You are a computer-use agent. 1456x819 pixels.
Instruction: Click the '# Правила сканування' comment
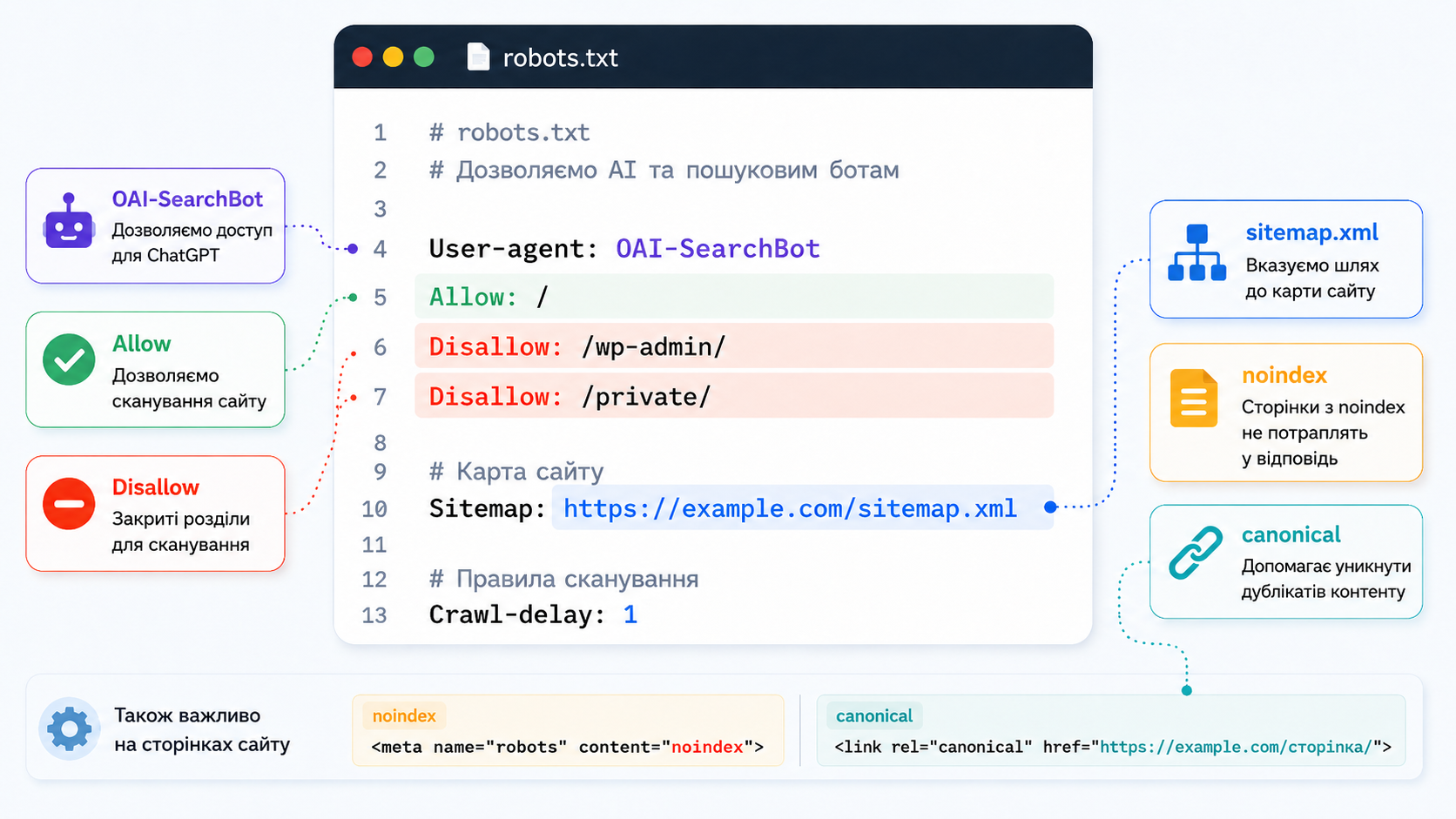click(564, 579)
